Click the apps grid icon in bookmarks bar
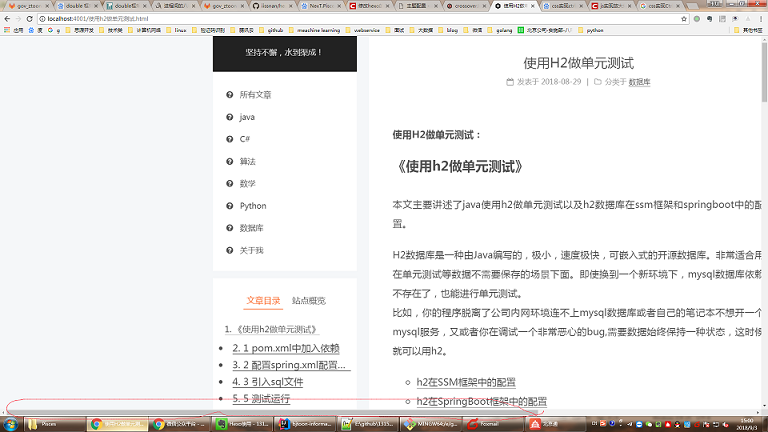 point(7,30)
